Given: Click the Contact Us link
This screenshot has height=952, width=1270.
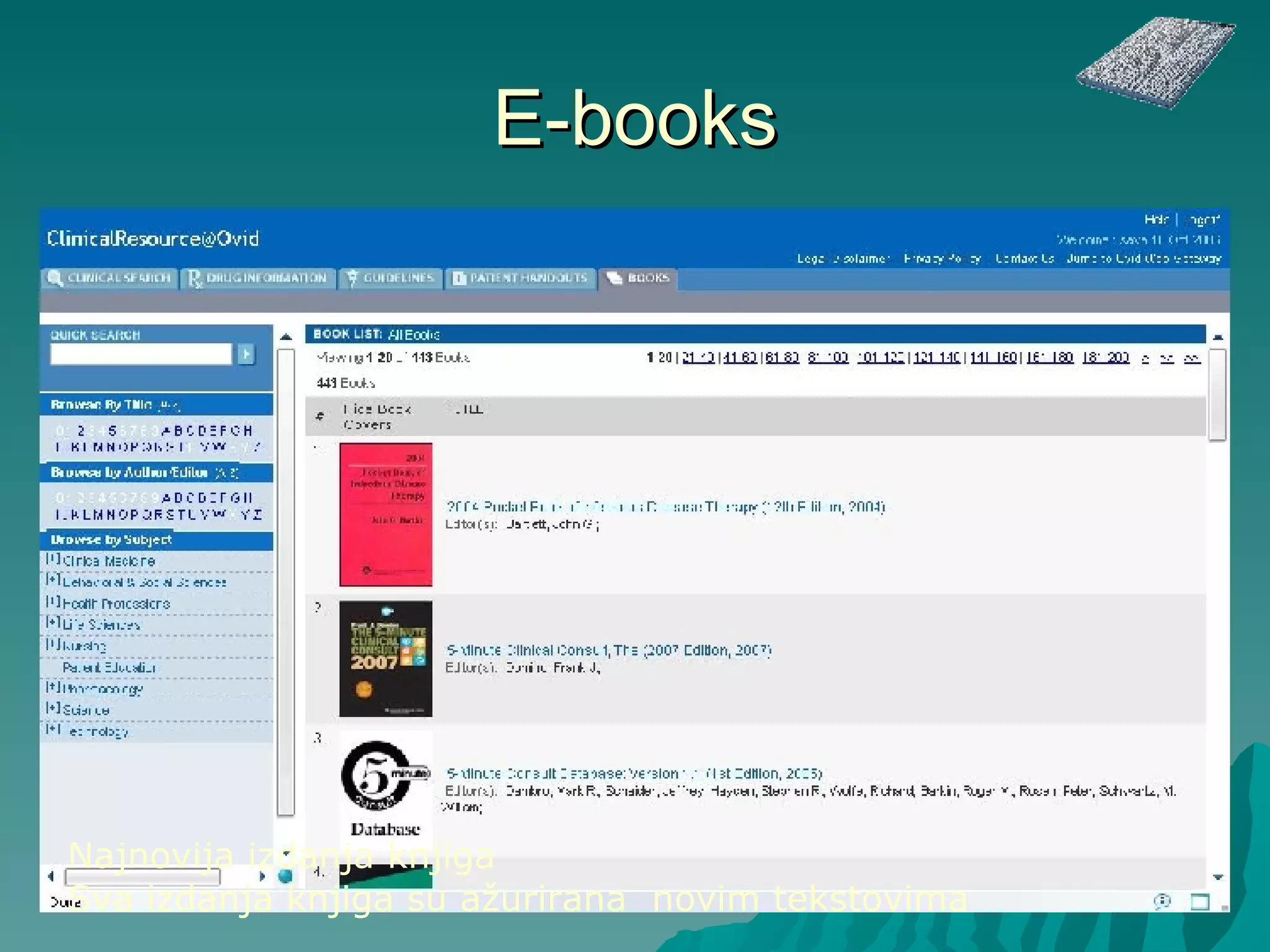Looking at the screenshot, I should pos(1024,258).
